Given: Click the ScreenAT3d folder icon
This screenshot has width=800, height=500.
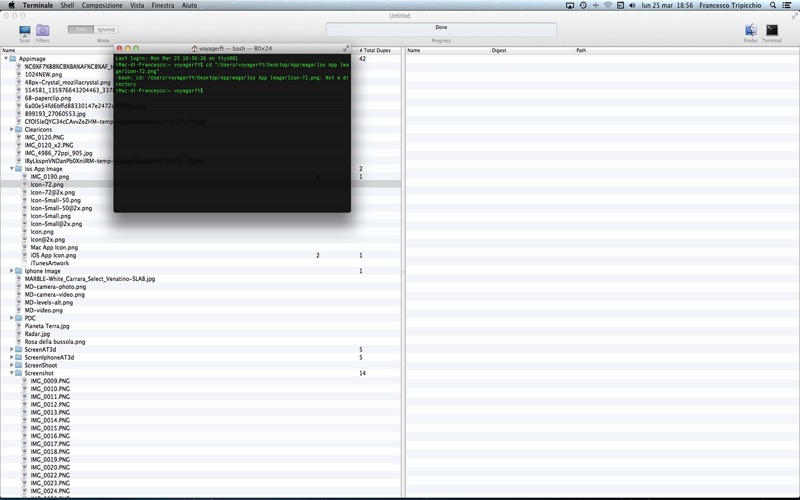Looking at the screenshot, I should click(x=18, y=349).
